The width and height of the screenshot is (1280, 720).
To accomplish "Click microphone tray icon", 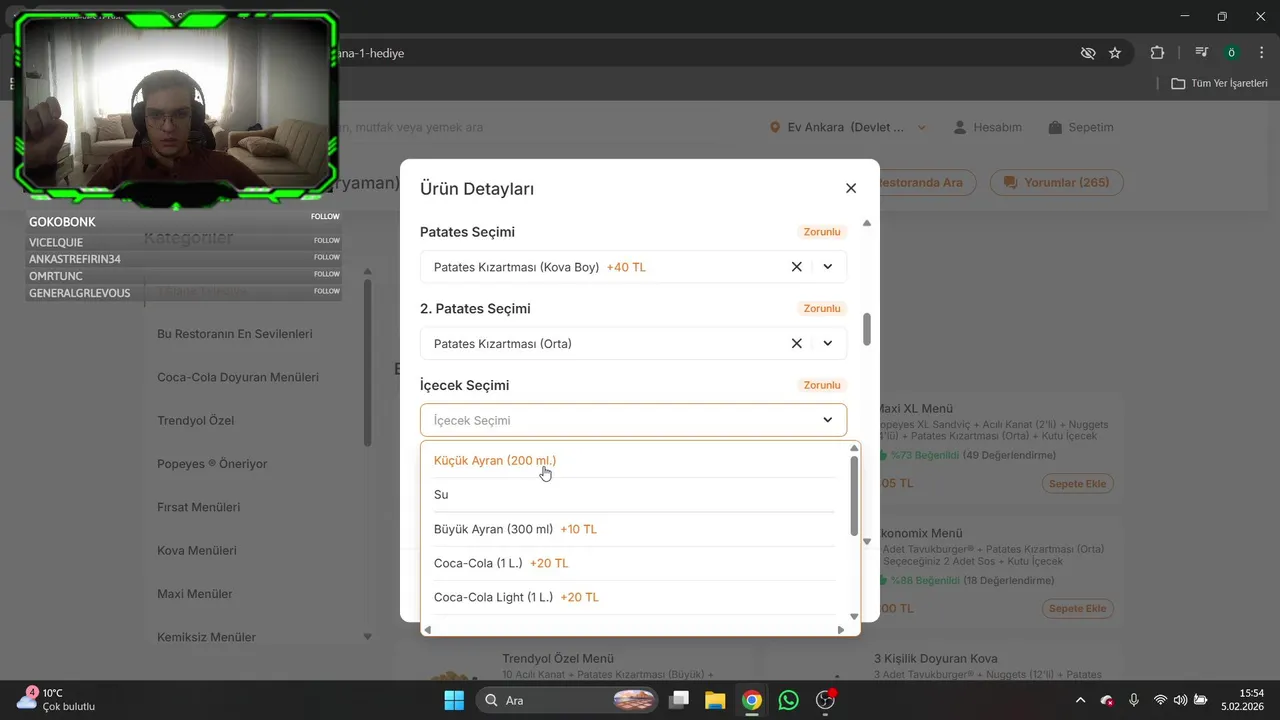I will click(1134, 700).
